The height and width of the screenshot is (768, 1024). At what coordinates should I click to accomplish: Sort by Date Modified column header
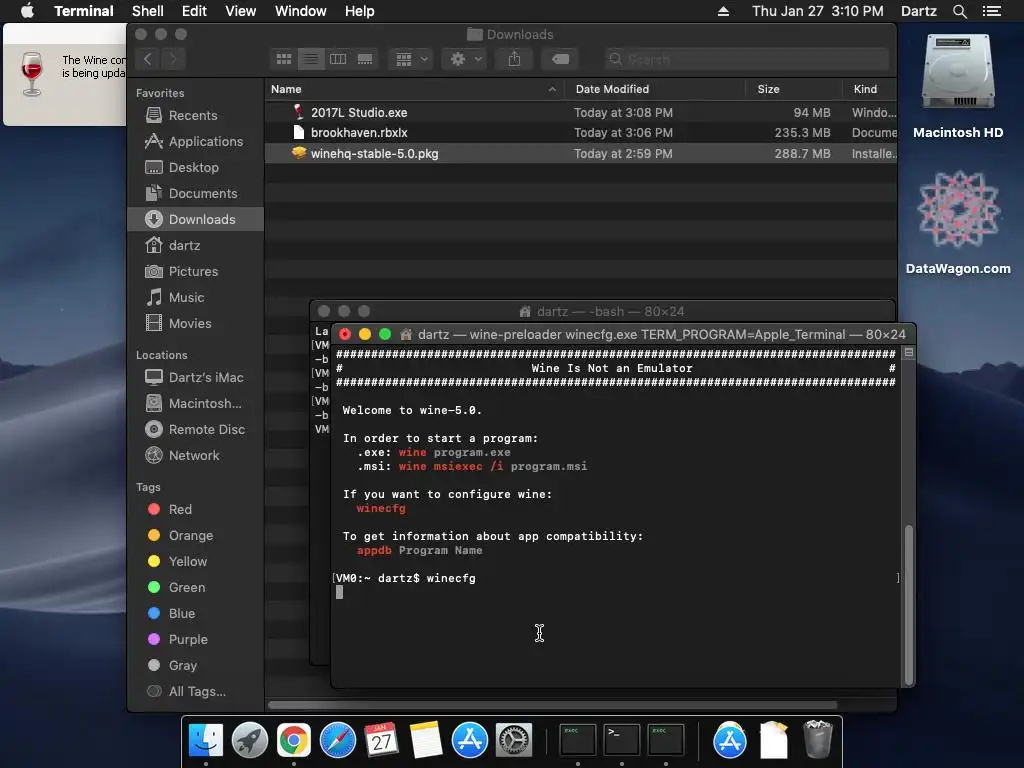(655, 89)
